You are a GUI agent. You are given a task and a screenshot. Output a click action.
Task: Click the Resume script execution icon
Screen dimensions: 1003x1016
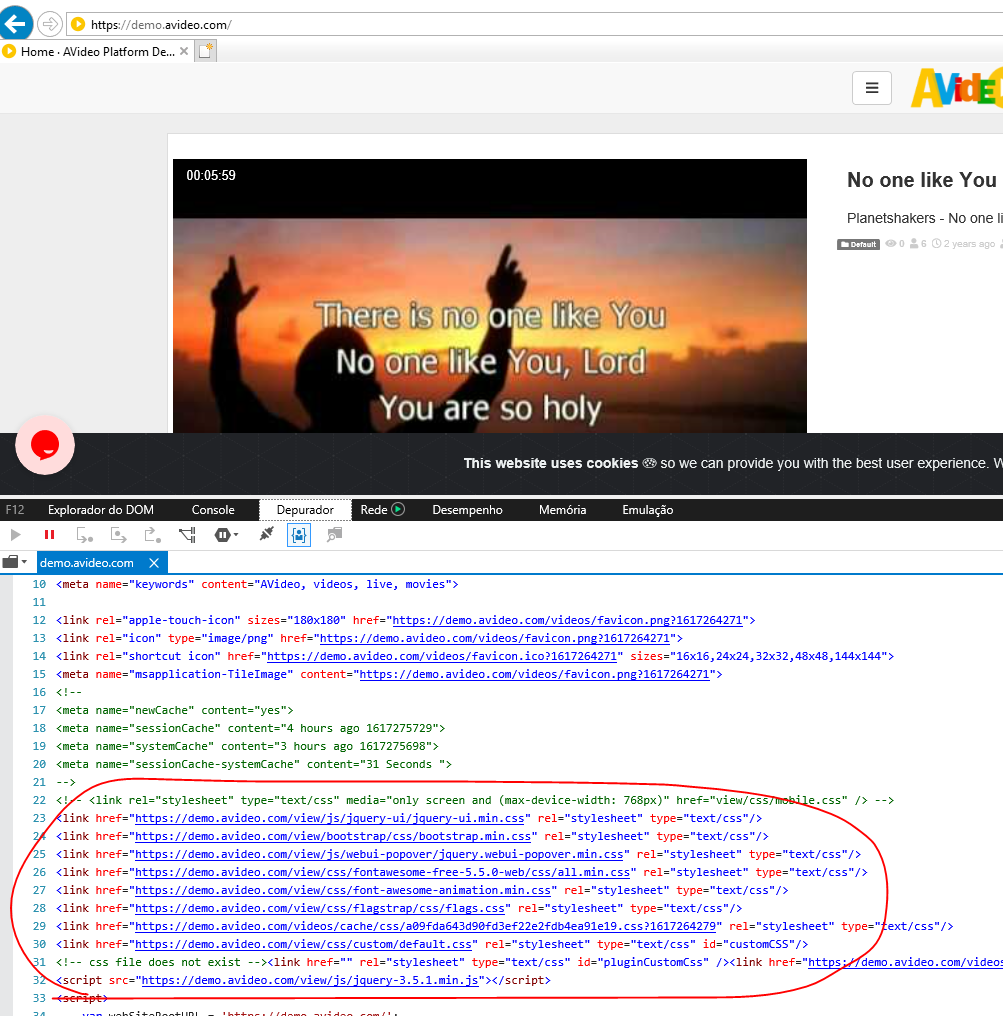click(x=14, y=535)
